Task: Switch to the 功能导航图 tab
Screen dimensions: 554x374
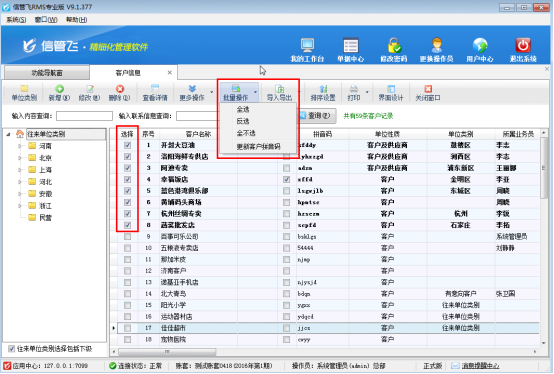Action: click(47, 73)
